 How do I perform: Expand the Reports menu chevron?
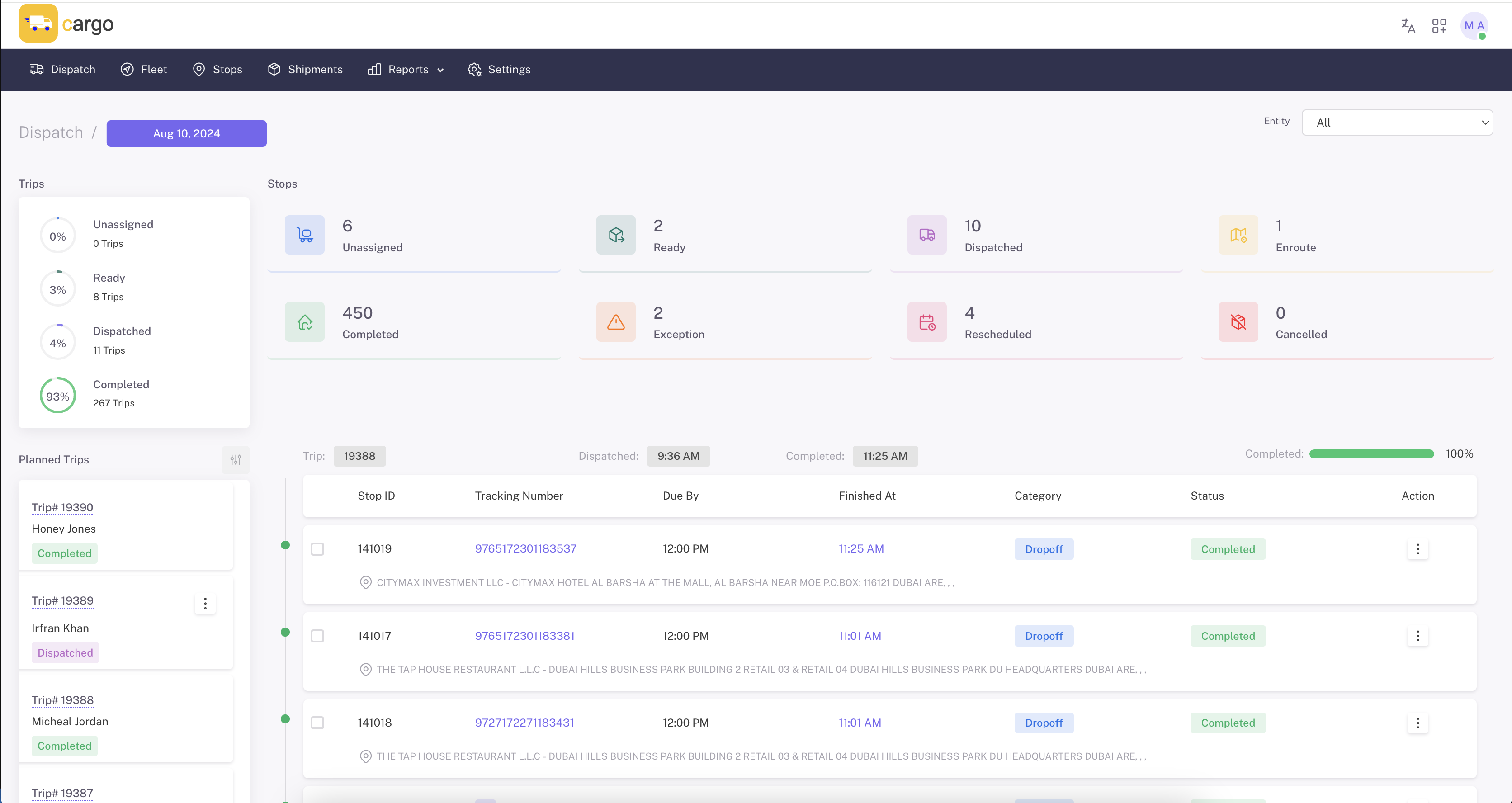coord(441,70)
